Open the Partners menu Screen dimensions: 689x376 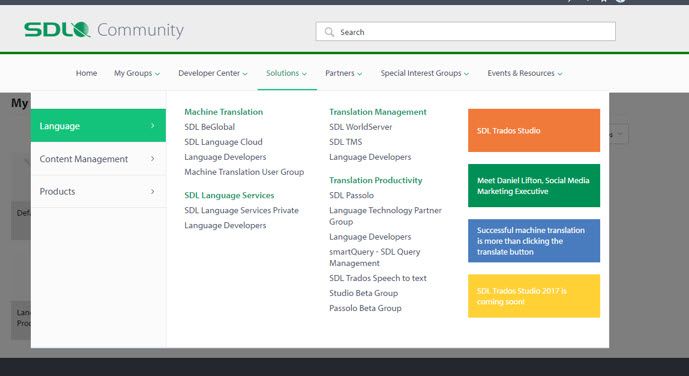point(344,73)
